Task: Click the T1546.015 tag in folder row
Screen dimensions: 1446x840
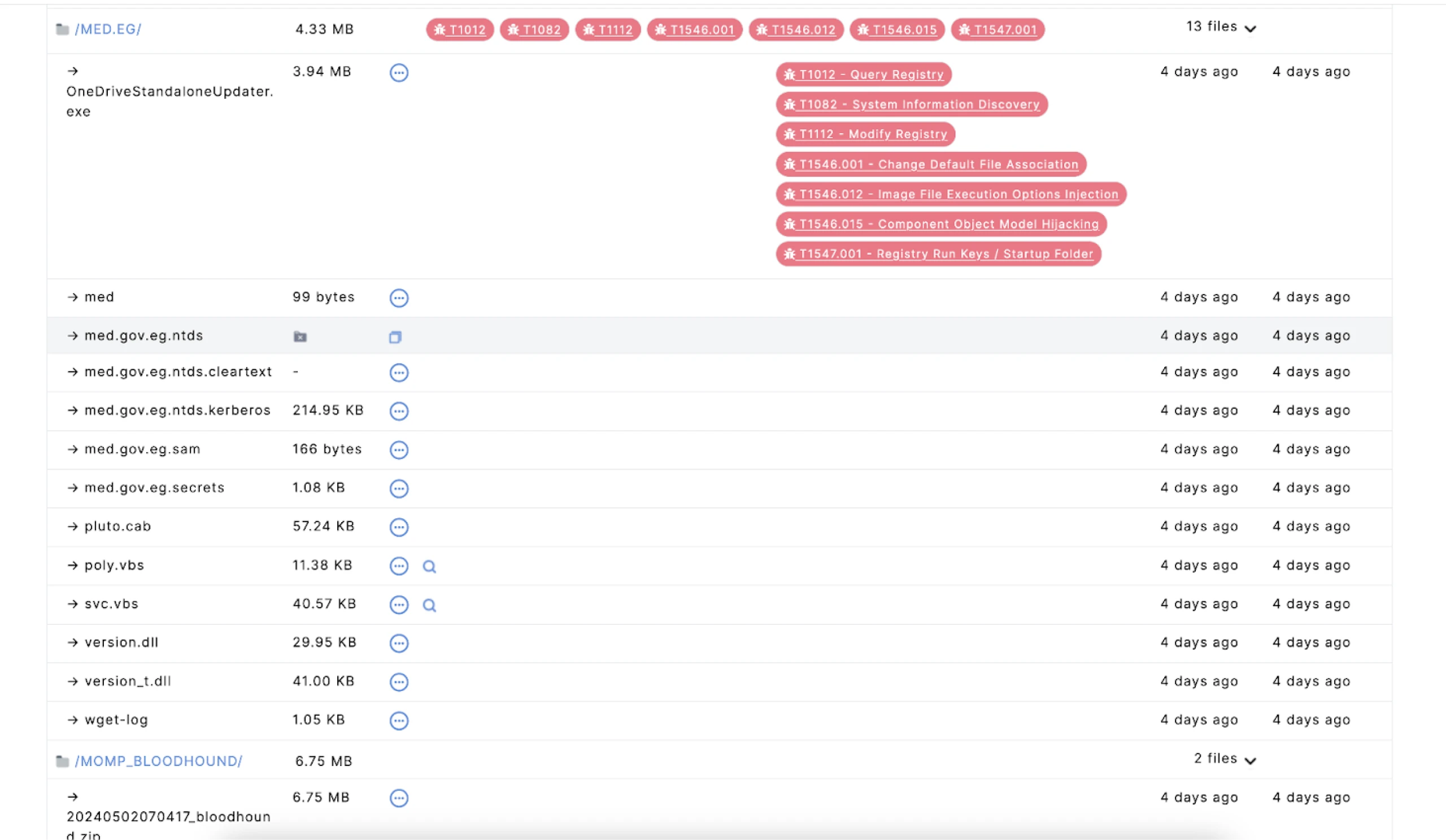Action: (897, 30)
